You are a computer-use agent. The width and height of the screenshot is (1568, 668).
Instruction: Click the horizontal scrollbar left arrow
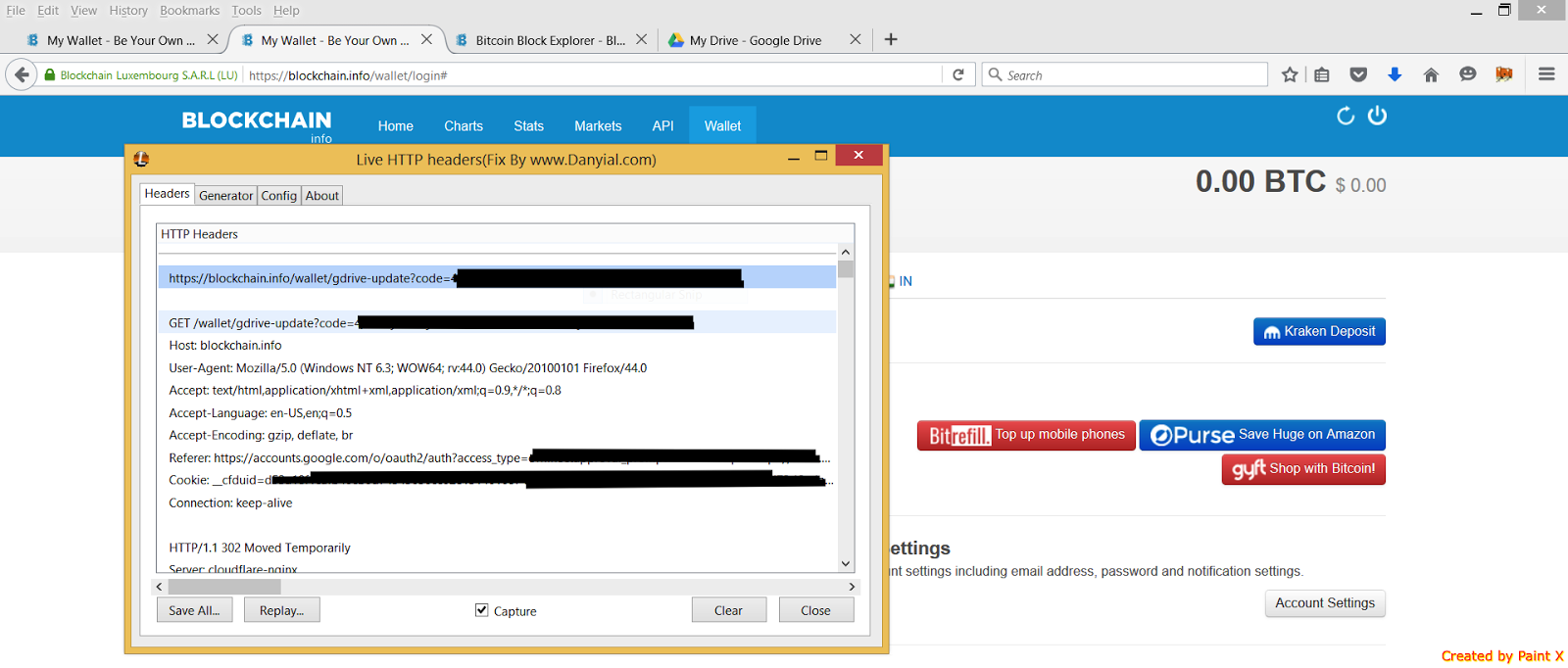pos(160,587)
